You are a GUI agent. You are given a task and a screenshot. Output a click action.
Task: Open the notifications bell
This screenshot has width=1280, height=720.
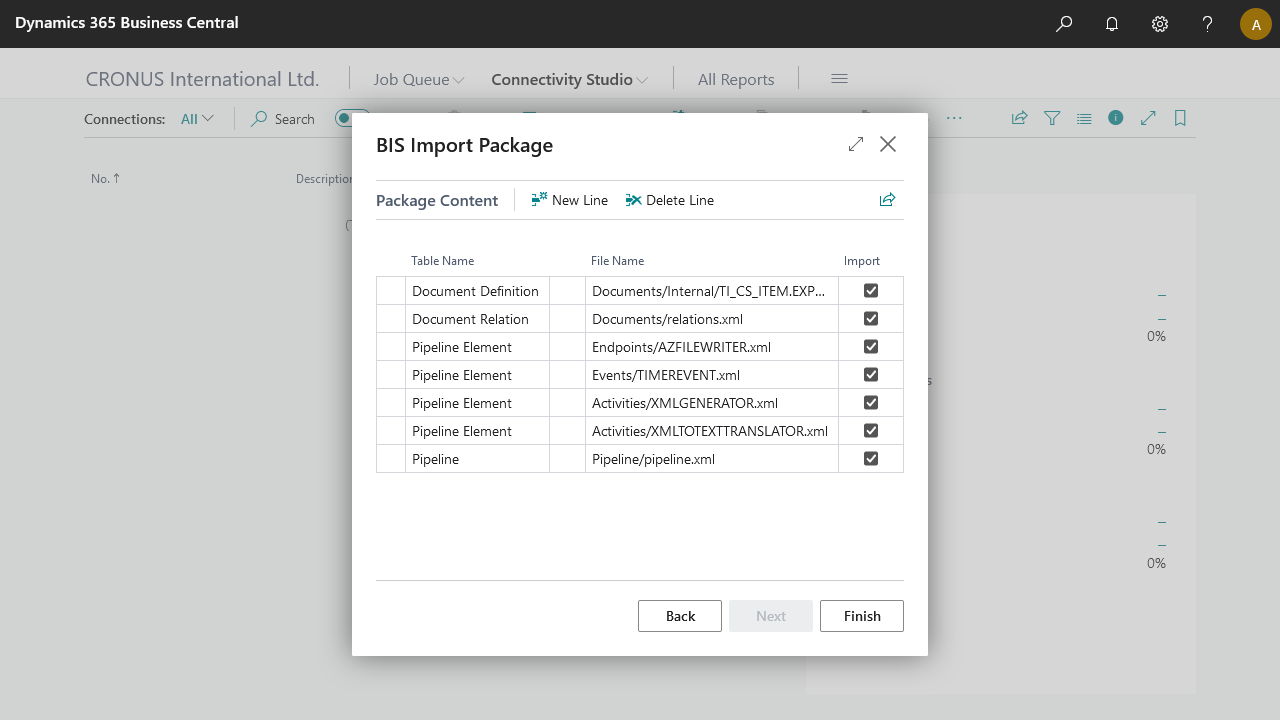(1112, 23)
